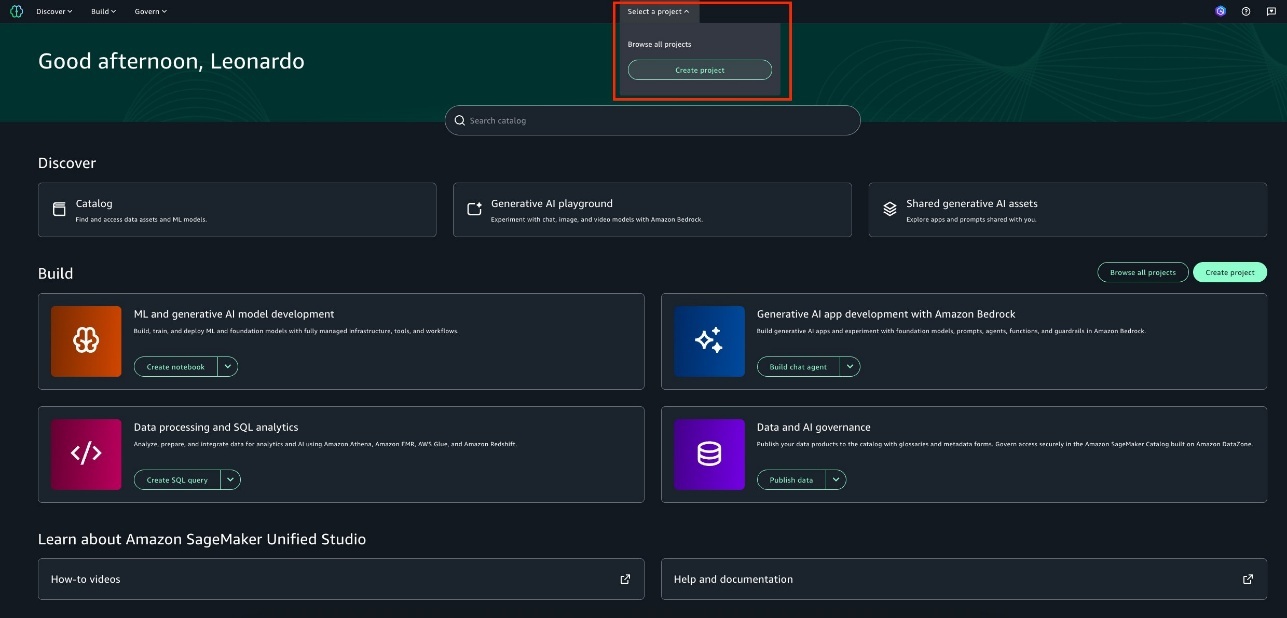The width and height of the screenshot is (1287, 618).
Task: Click Create project in the project dropdown
Action: 700,70
